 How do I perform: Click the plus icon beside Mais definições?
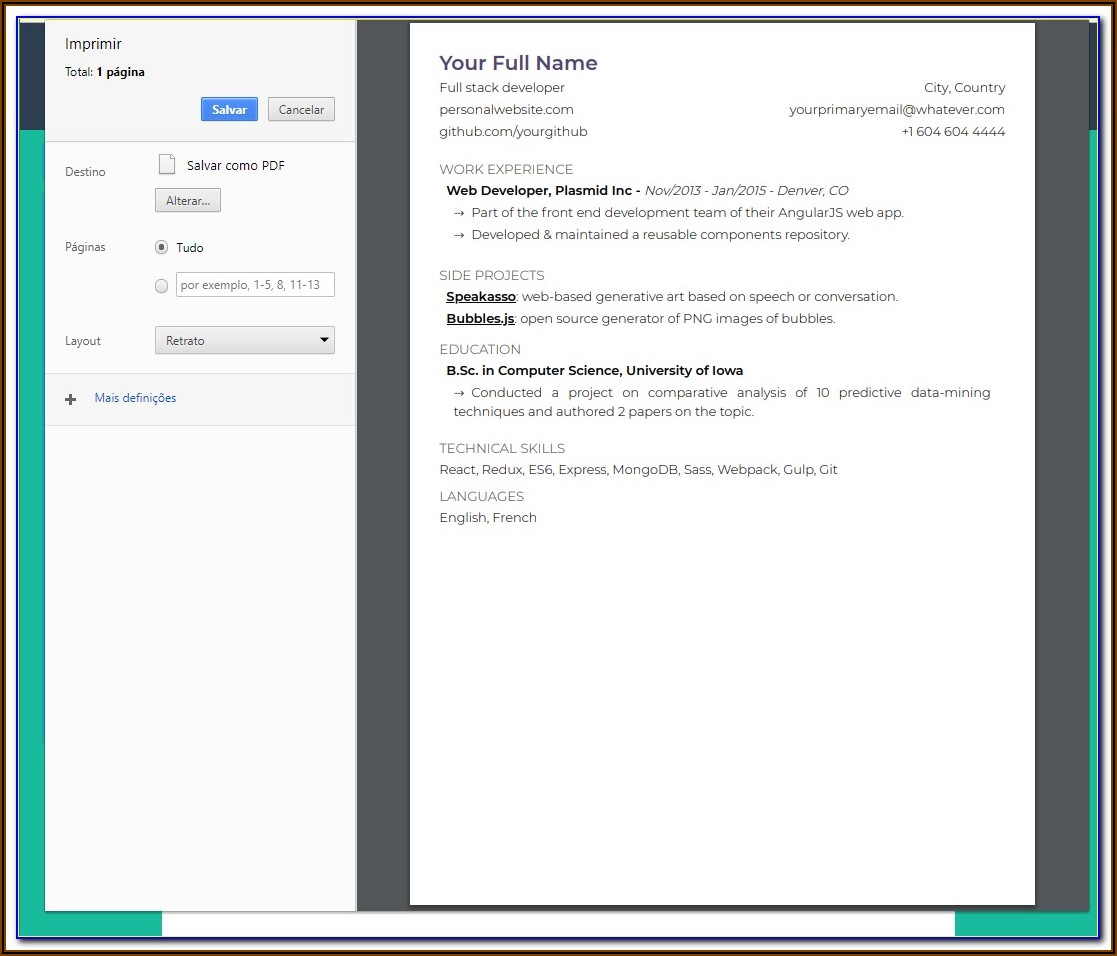[x=70, y=398]
